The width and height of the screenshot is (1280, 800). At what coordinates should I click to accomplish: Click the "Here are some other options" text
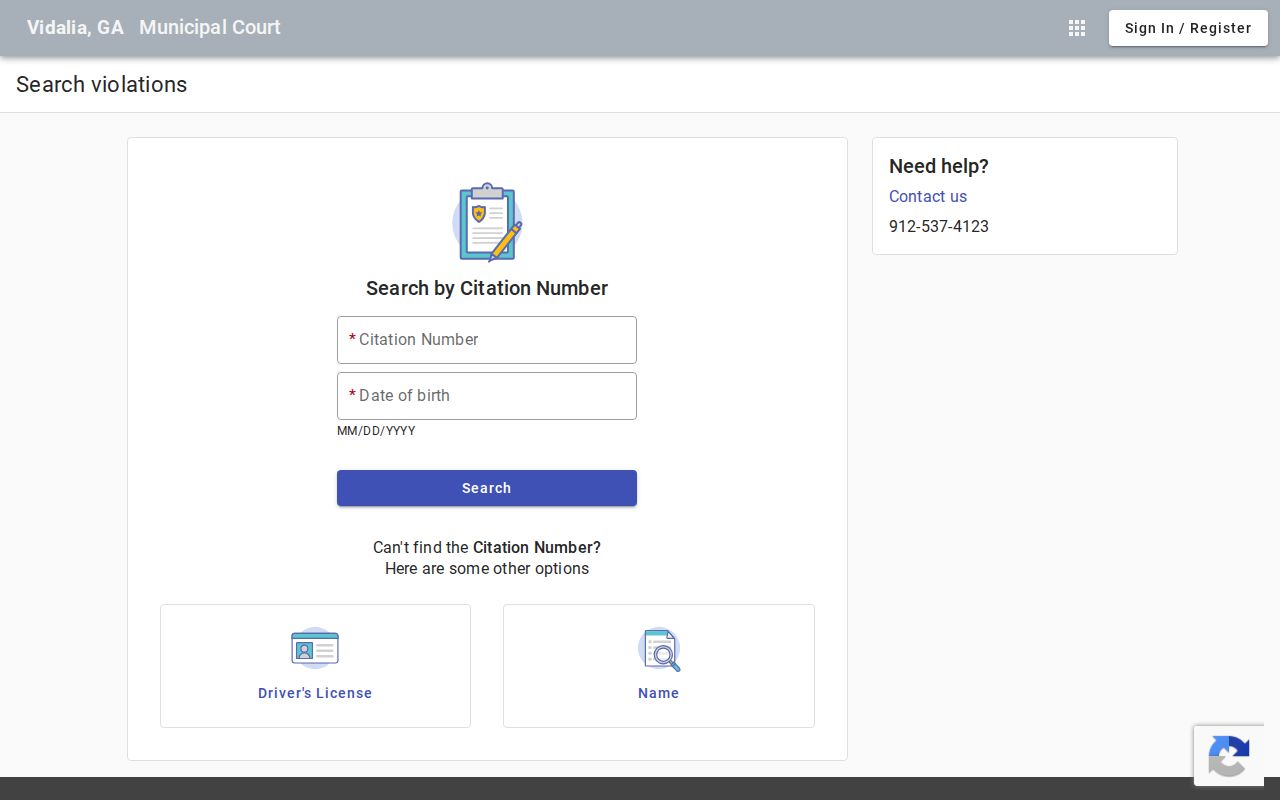point(487,568)
